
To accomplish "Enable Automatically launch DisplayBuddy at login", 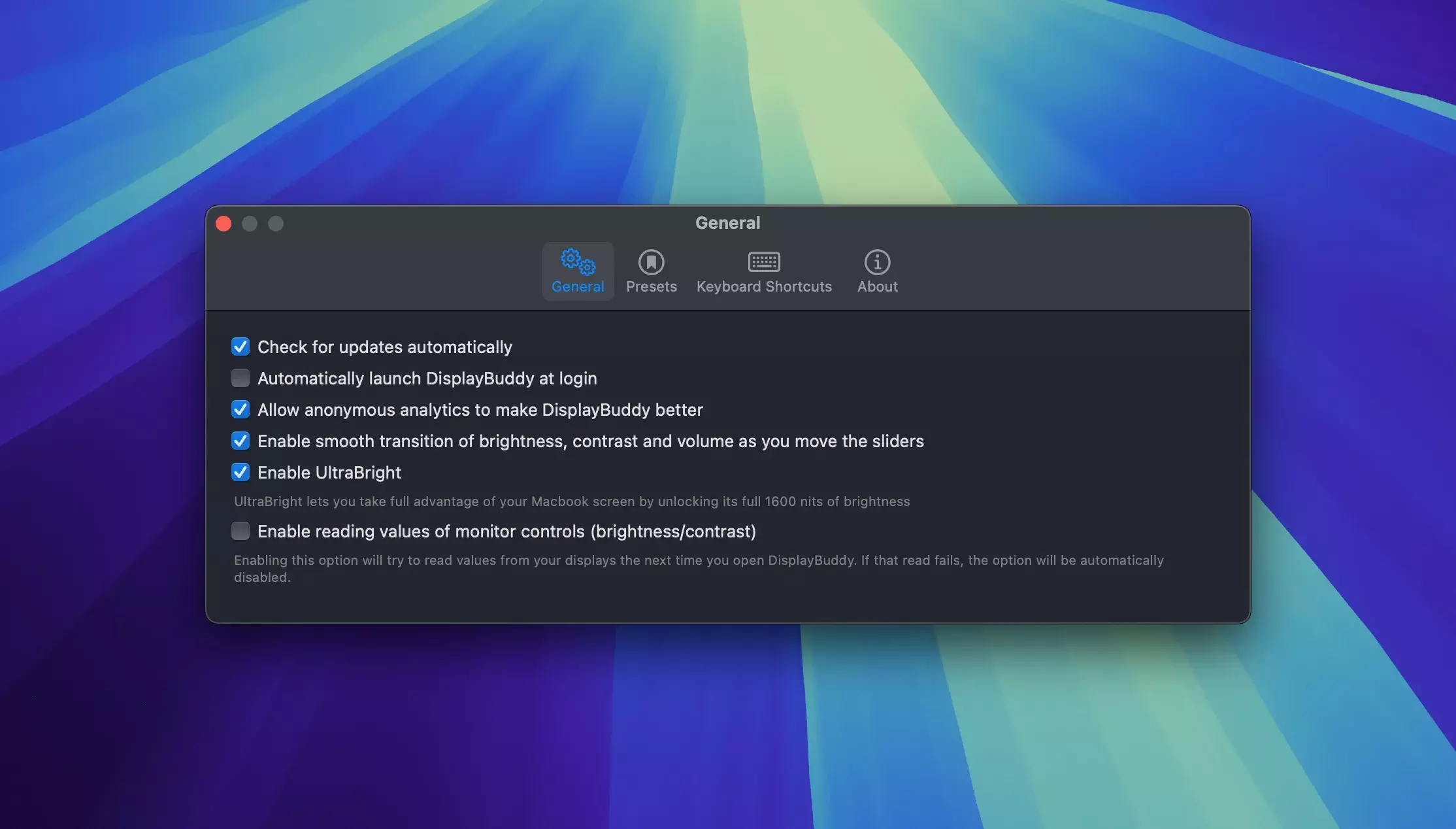I will click(240, 378).
